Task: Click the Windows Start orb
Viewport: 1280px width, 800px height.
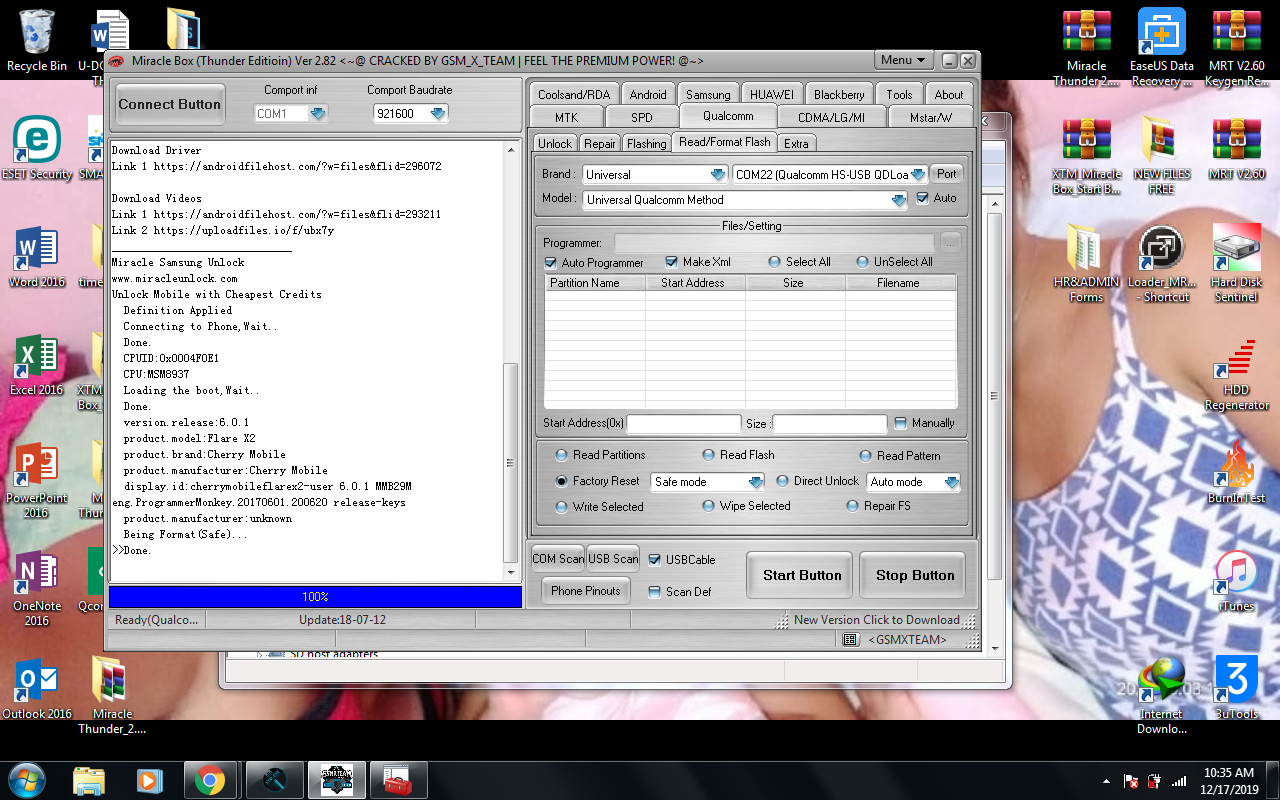Action: tap(27, 779)
